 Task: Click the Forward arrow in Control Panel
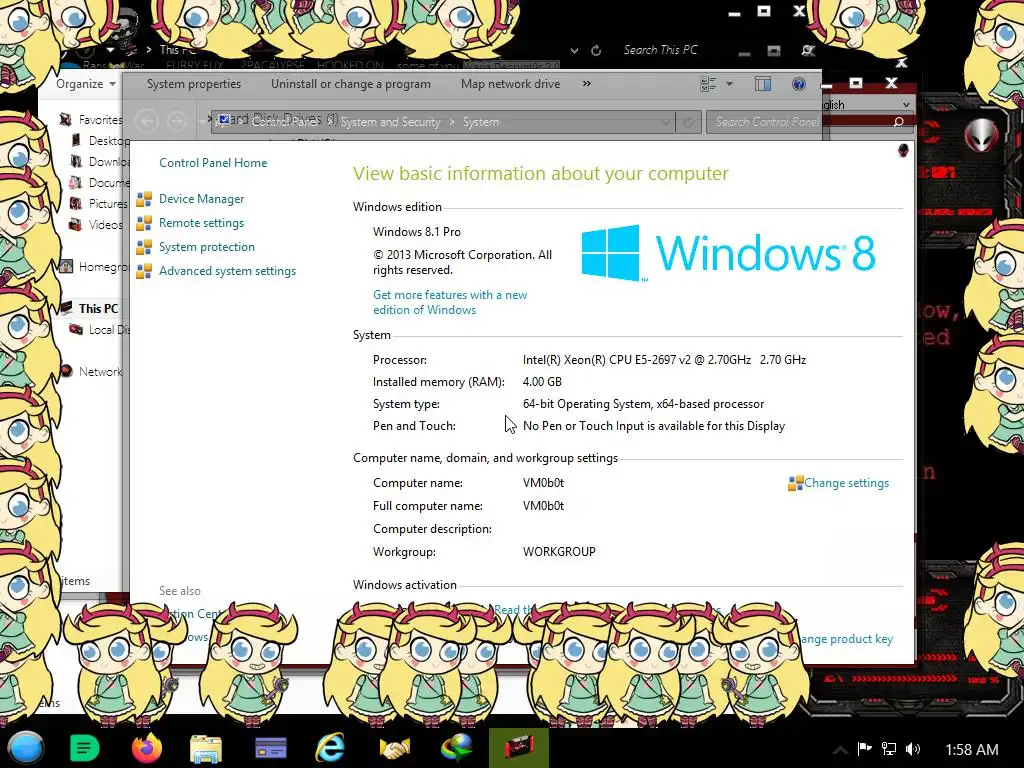pos(176,121)
